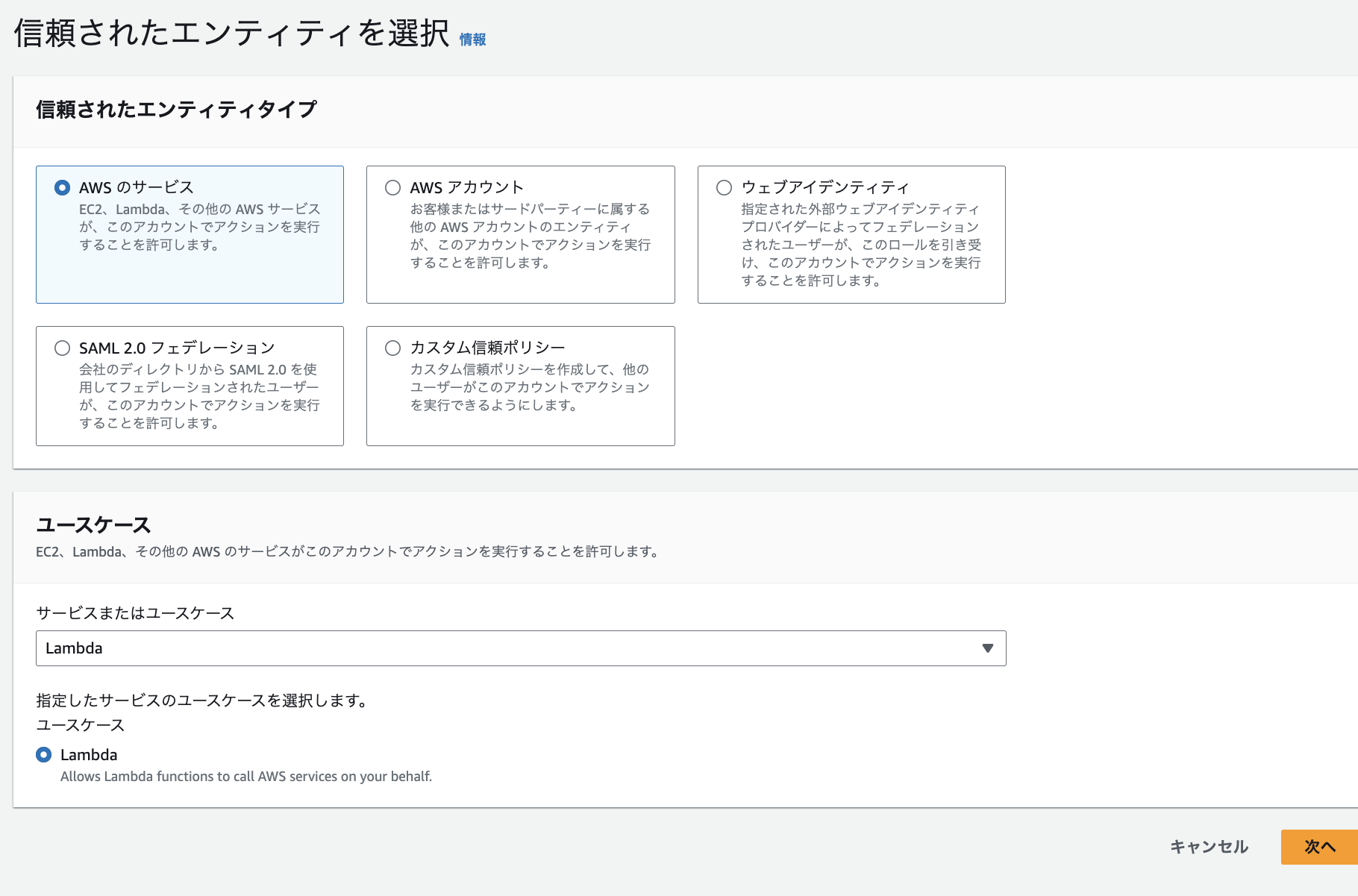Click the SAML 2.0 tile description text

[199, 396]
